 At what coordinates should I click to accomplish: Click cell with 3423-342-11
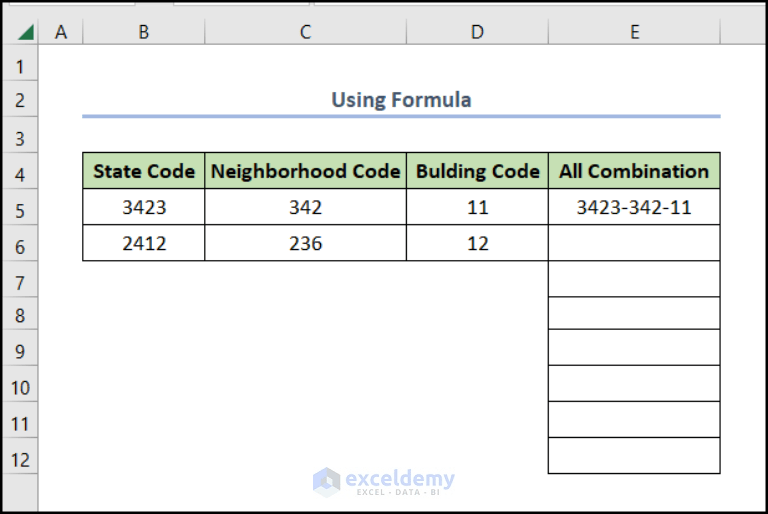(x=634, y=207)
